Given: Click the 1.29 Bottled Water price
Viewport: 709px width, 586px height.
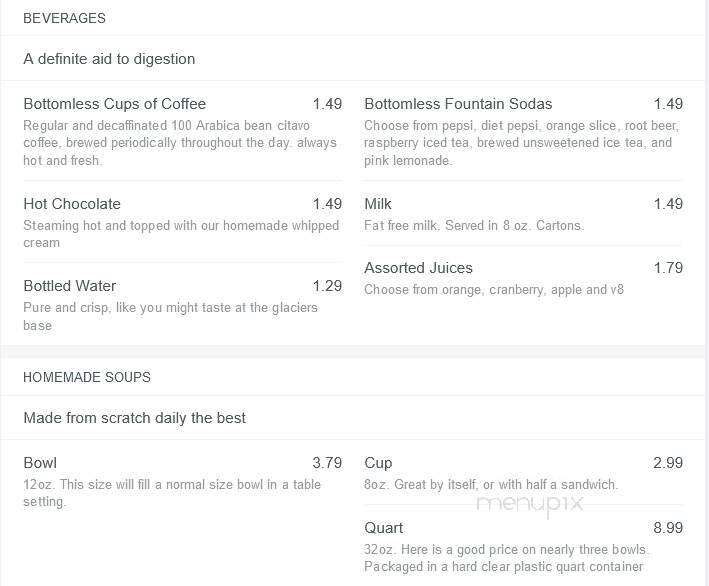Looking at the screenshot, I should 327,286.
